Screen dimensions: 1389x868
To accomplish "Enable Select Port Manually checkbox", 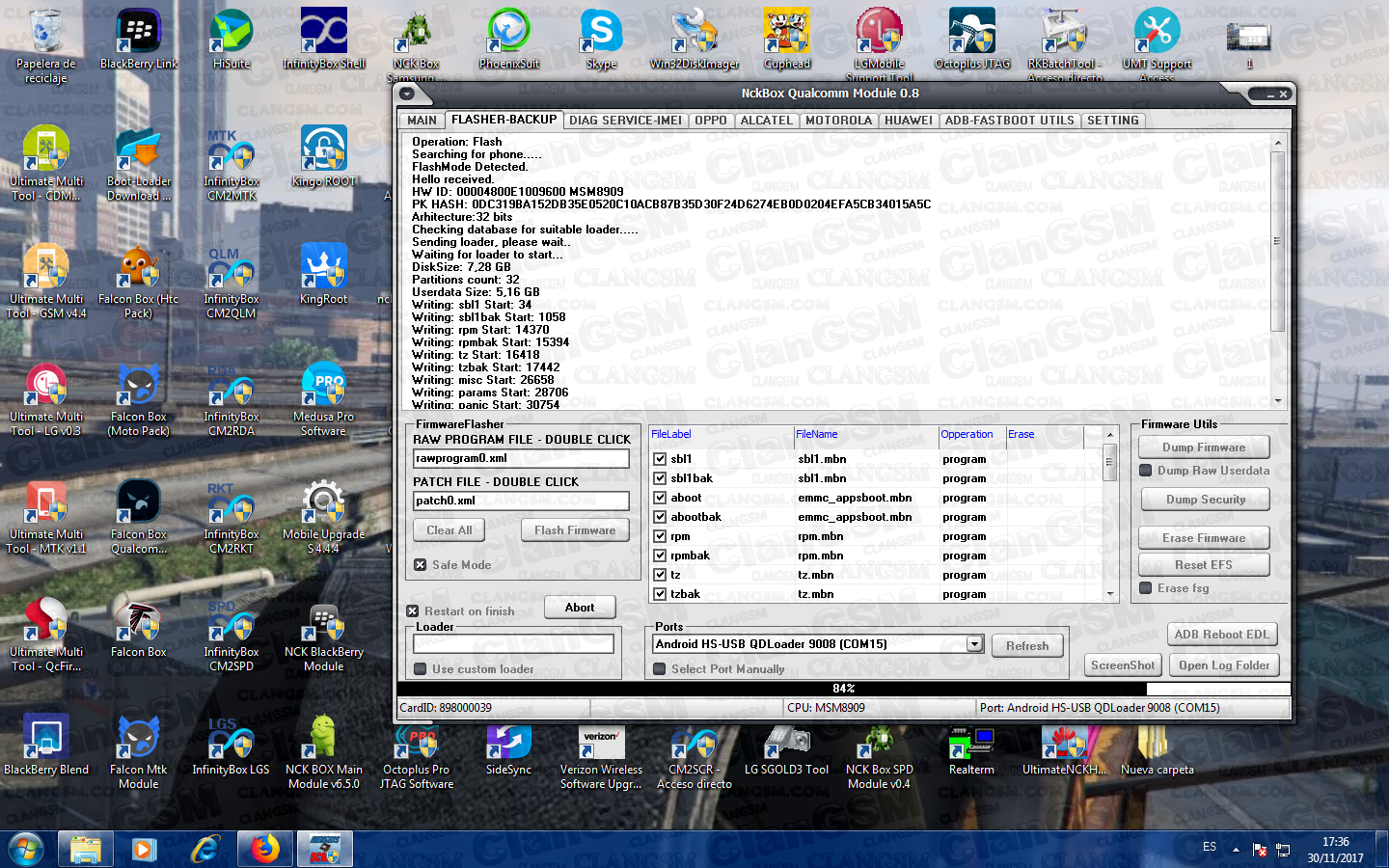I will (x=659, y=669).
